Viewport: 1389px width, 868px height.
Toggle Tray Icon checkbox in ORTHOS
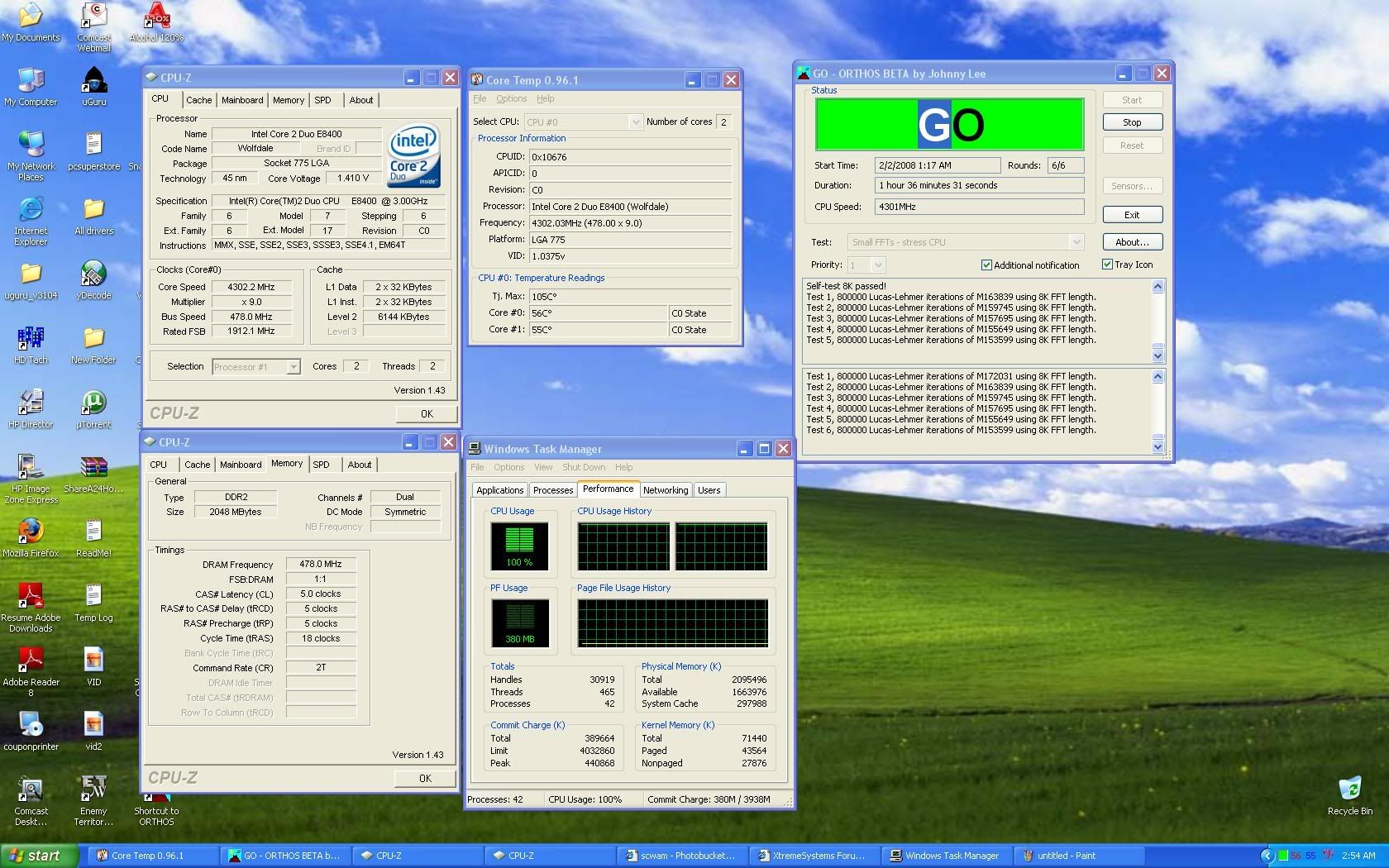[1107, 265]
